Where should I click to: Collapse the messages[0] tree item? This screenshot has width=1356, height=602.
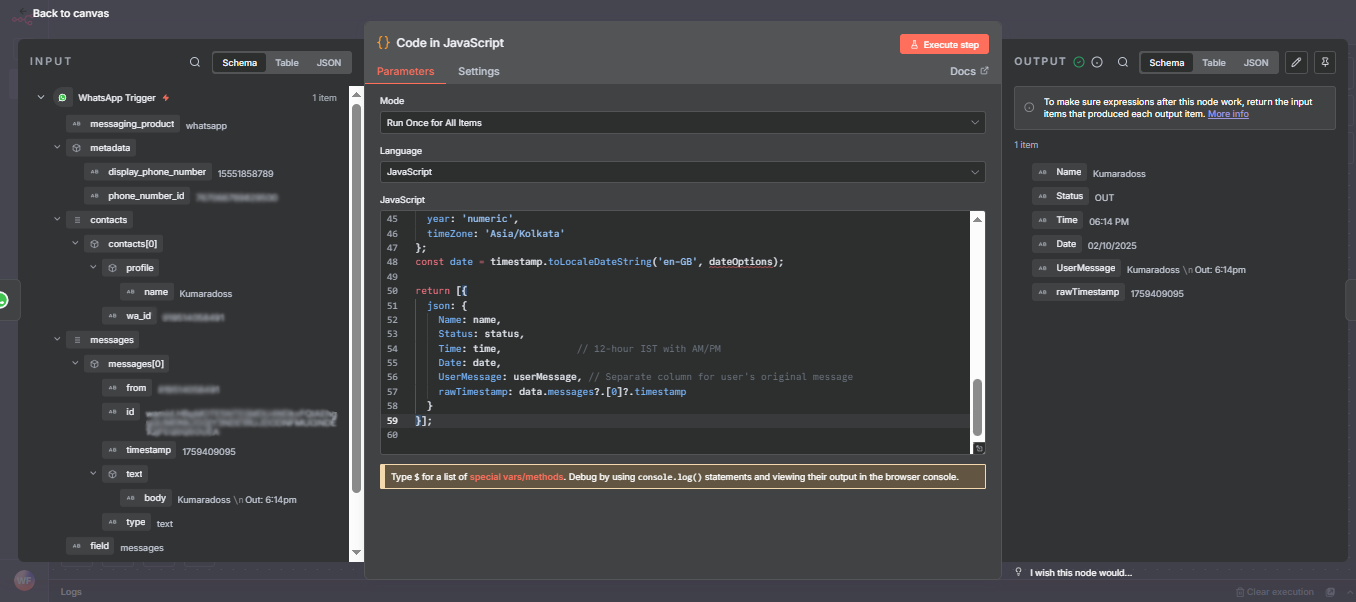point(75,363)
